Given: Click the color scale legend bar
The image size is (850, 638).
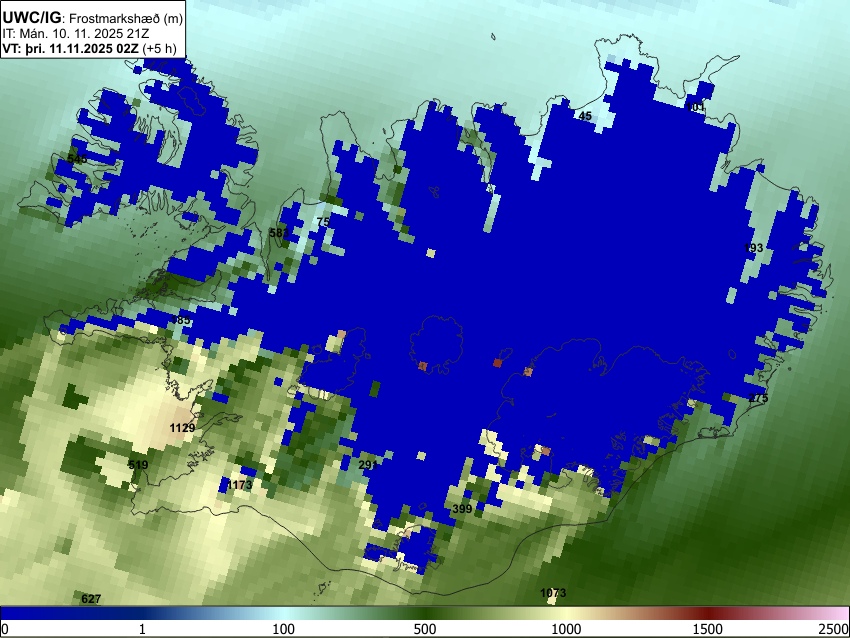Looking at the screenshot, I should [425, 614].
